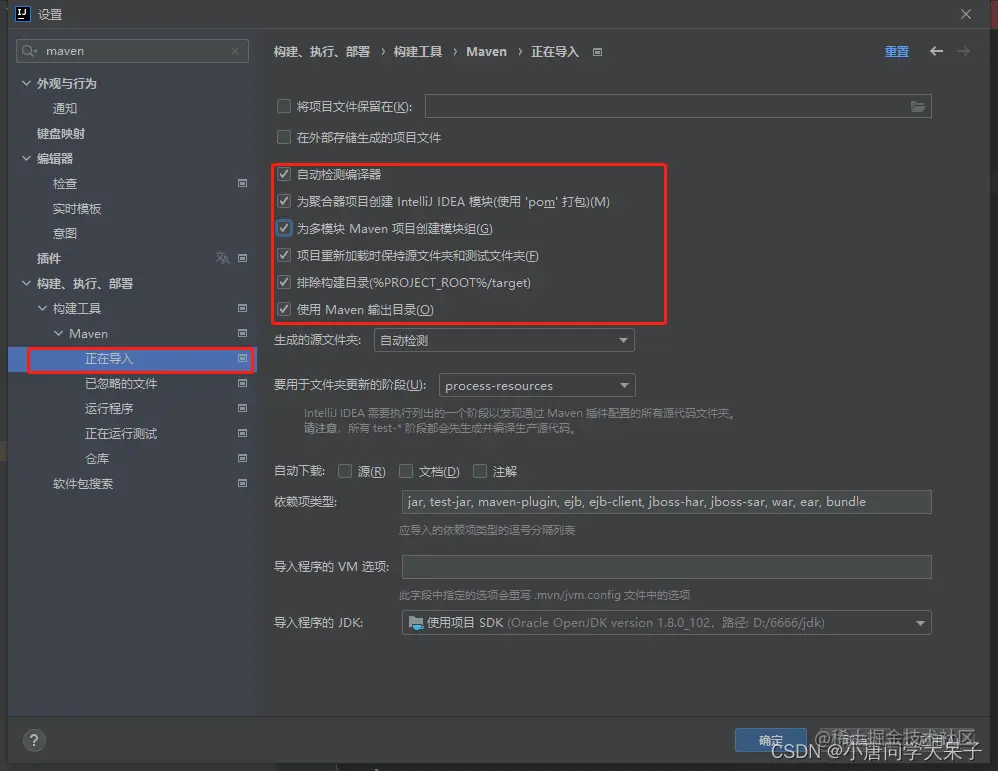
Task: Click the folder browse icon in path field
Action: tap(917, 106)
